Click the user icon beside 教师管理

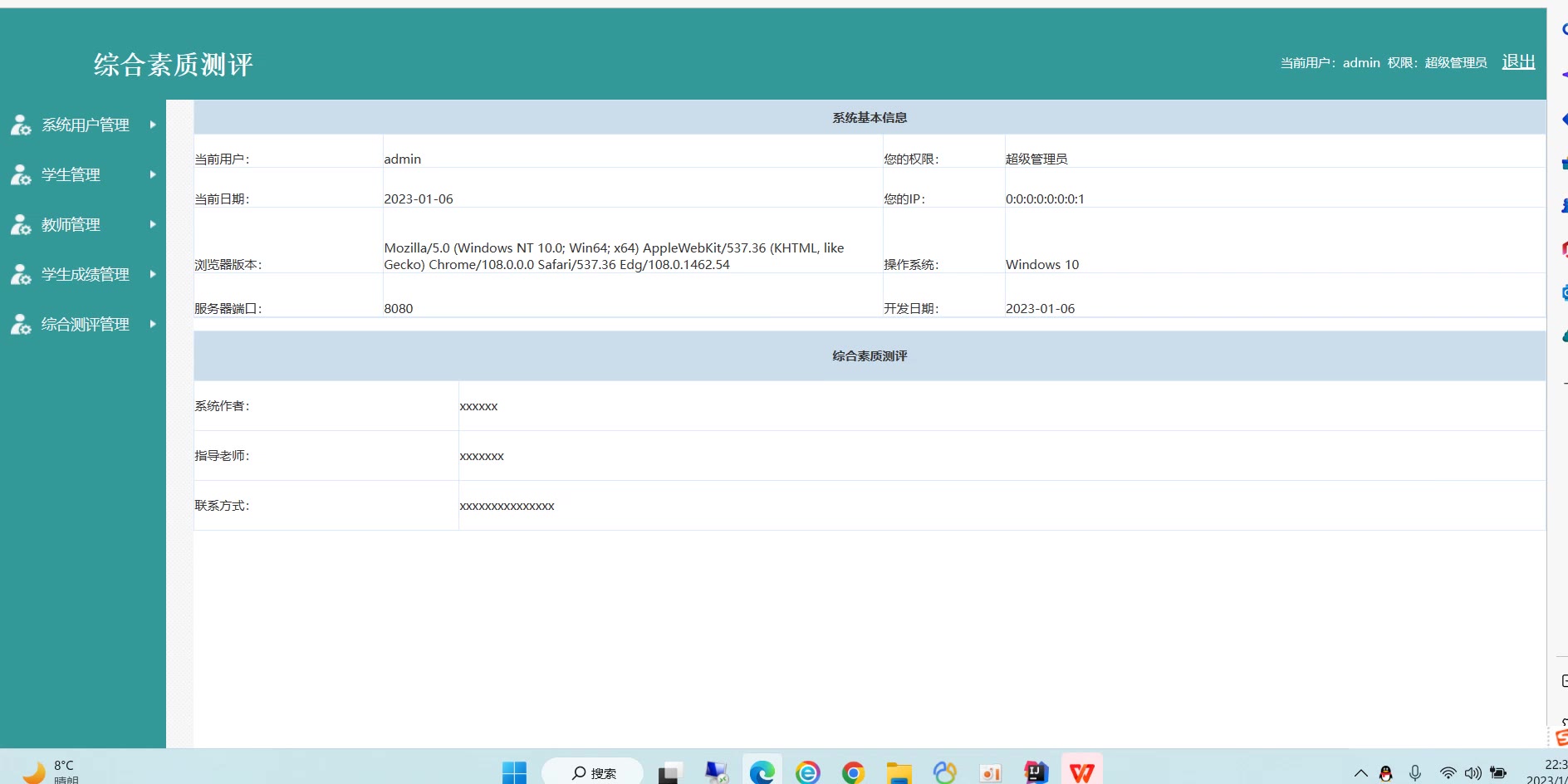(21, 224)
